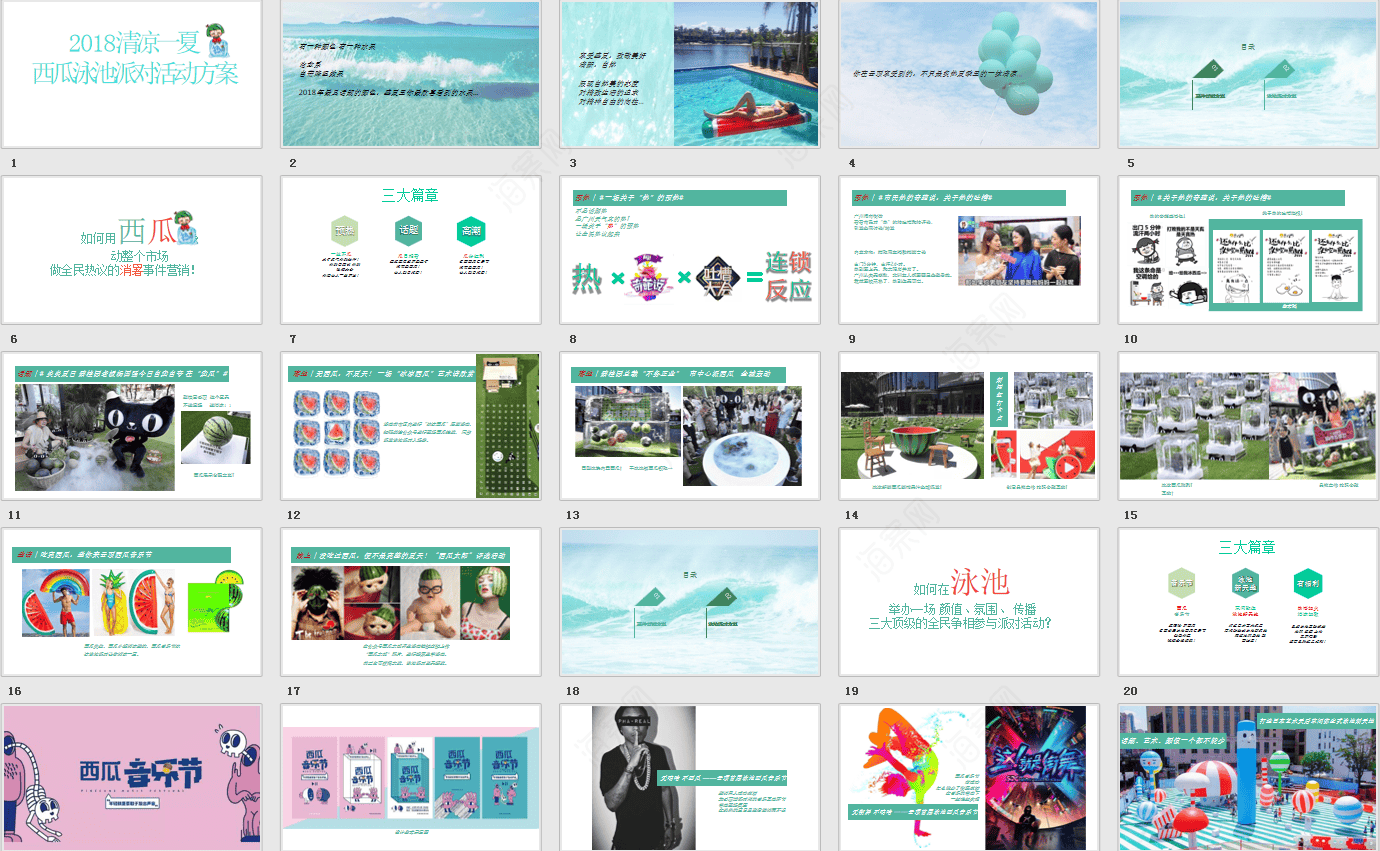Select slide 6 about 西瓜 event marketing
This screenshot has height=851, width=1380.
click(132, 250)
